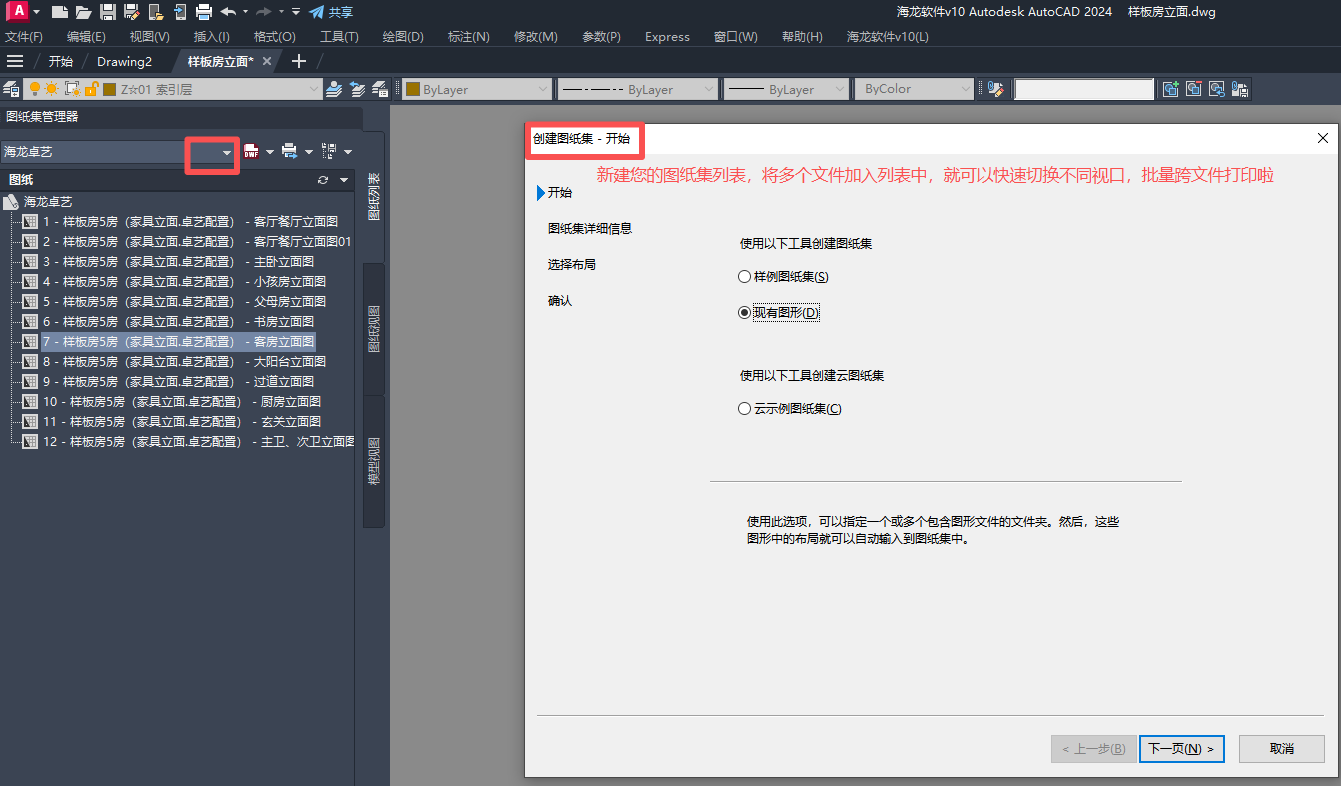Click the printer publish icon in sheet set manager

(289, 152)
